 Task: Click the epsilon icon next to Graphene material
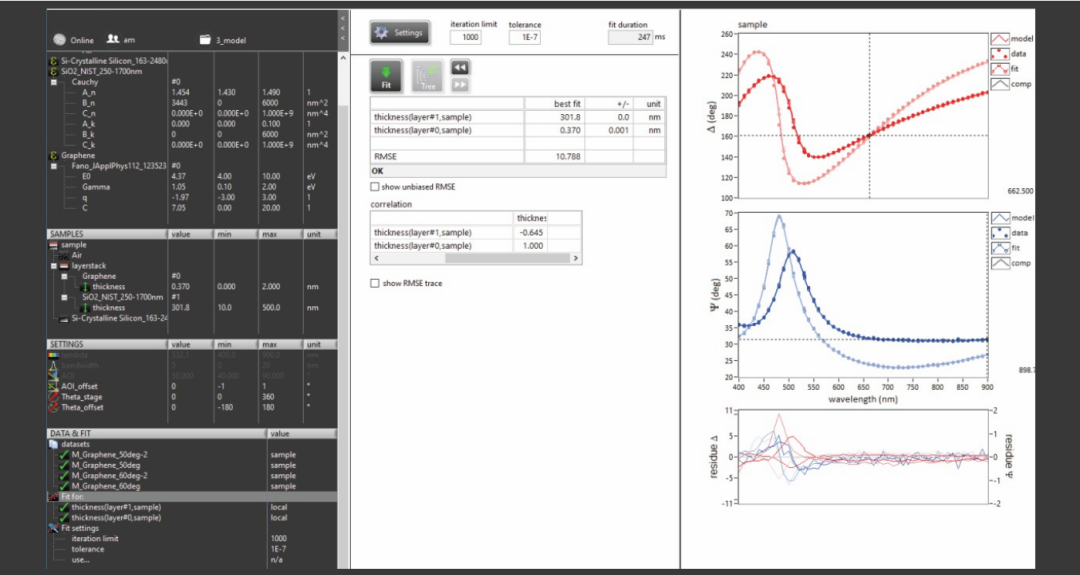pyautogui.click(x=54, y=156)
